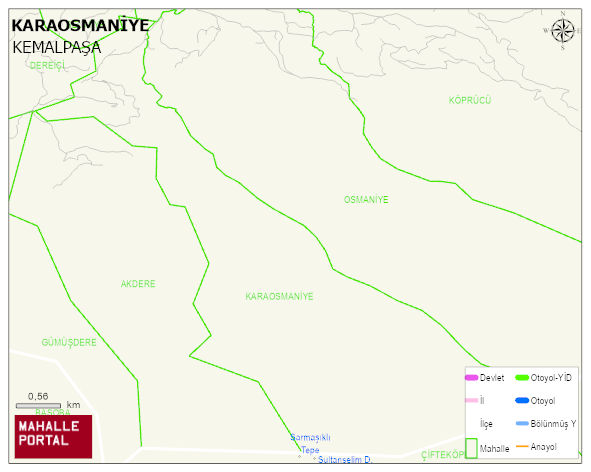This screenshot has width=591, height=472.
Task: Click the Bölünmüş Y legend text
Action: 553,423
